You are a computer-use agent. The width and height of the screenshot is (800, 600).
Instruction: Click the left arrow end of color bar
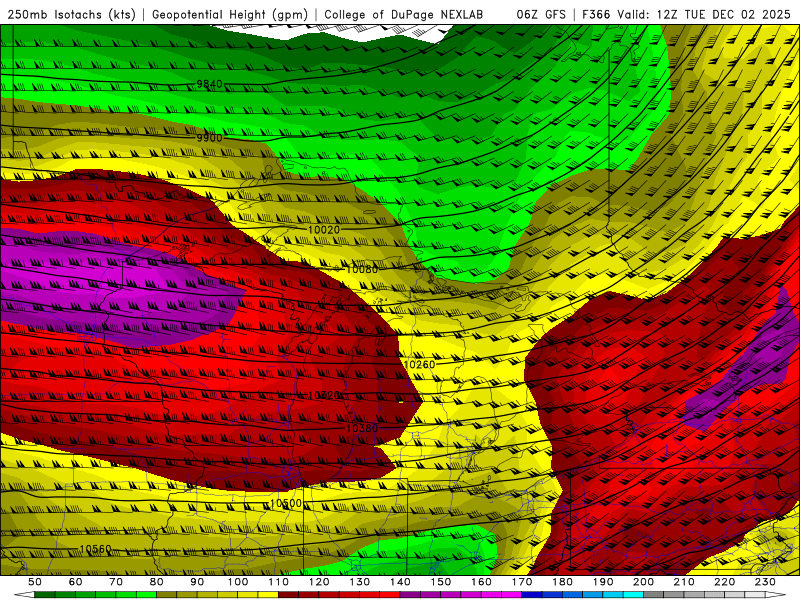(24, 595)
